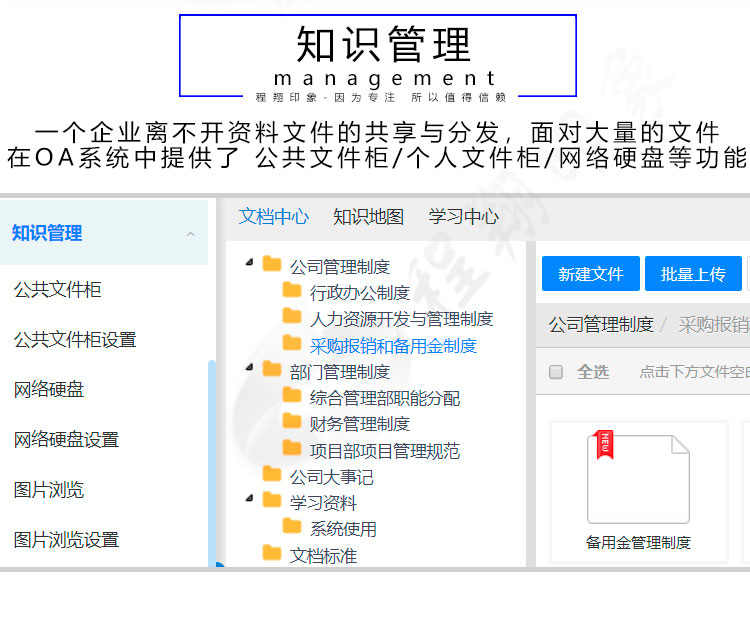Select the 项目部项目管理规范 tree label
The height and width of the screenshot is (623, 750).
click(385, 451)
